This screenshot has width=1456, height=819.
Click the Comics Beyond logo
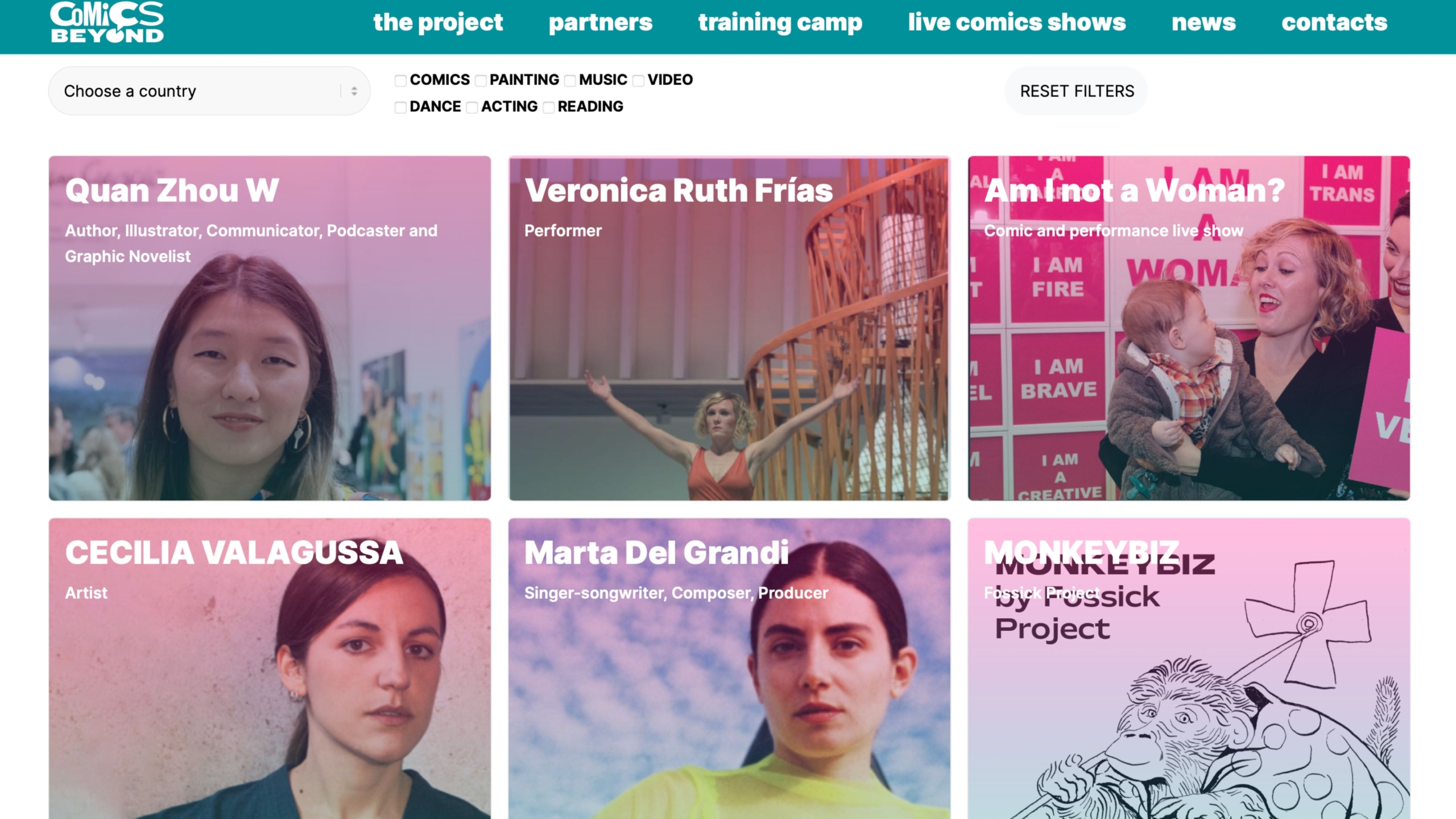click(x=107, y=22)
